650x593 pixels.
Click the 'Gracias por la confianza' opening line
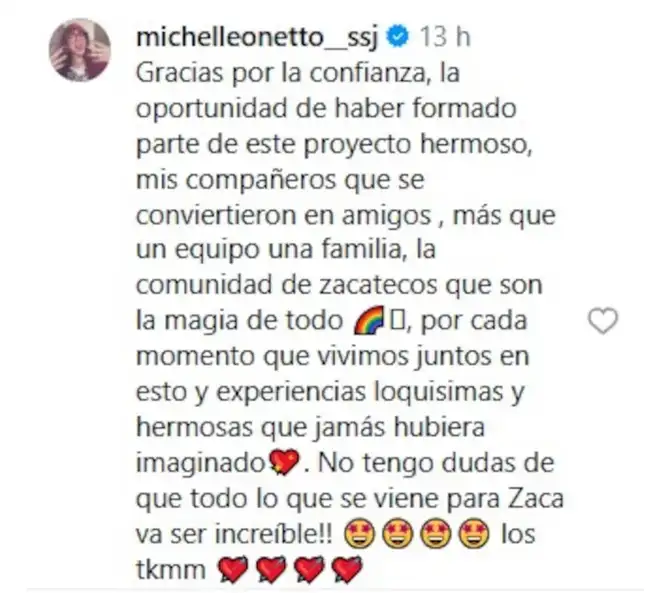(x=298, y=73)
